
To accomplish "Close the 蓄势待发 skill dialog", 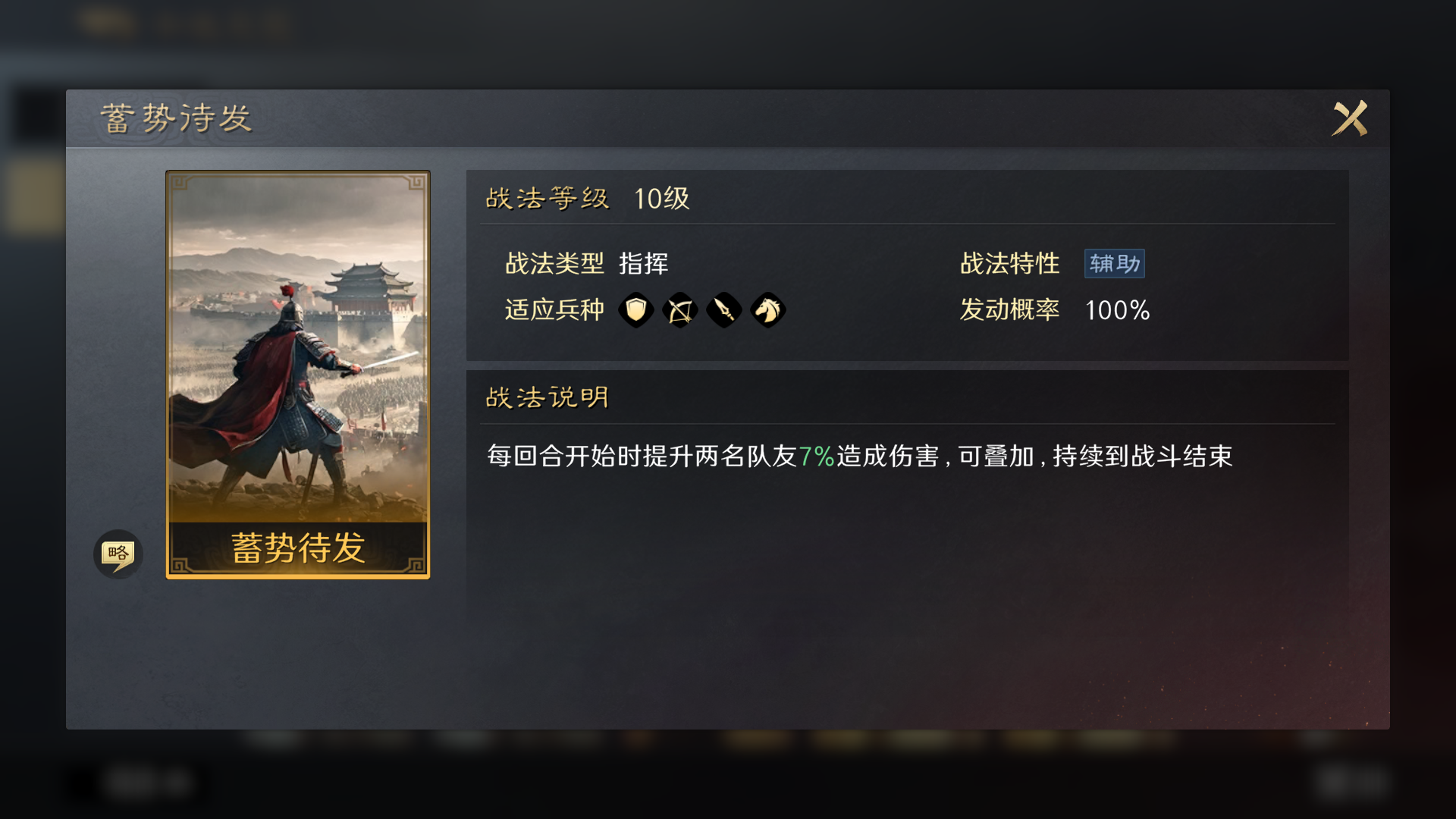I will pyautogui.click(x=1350, y=118).
